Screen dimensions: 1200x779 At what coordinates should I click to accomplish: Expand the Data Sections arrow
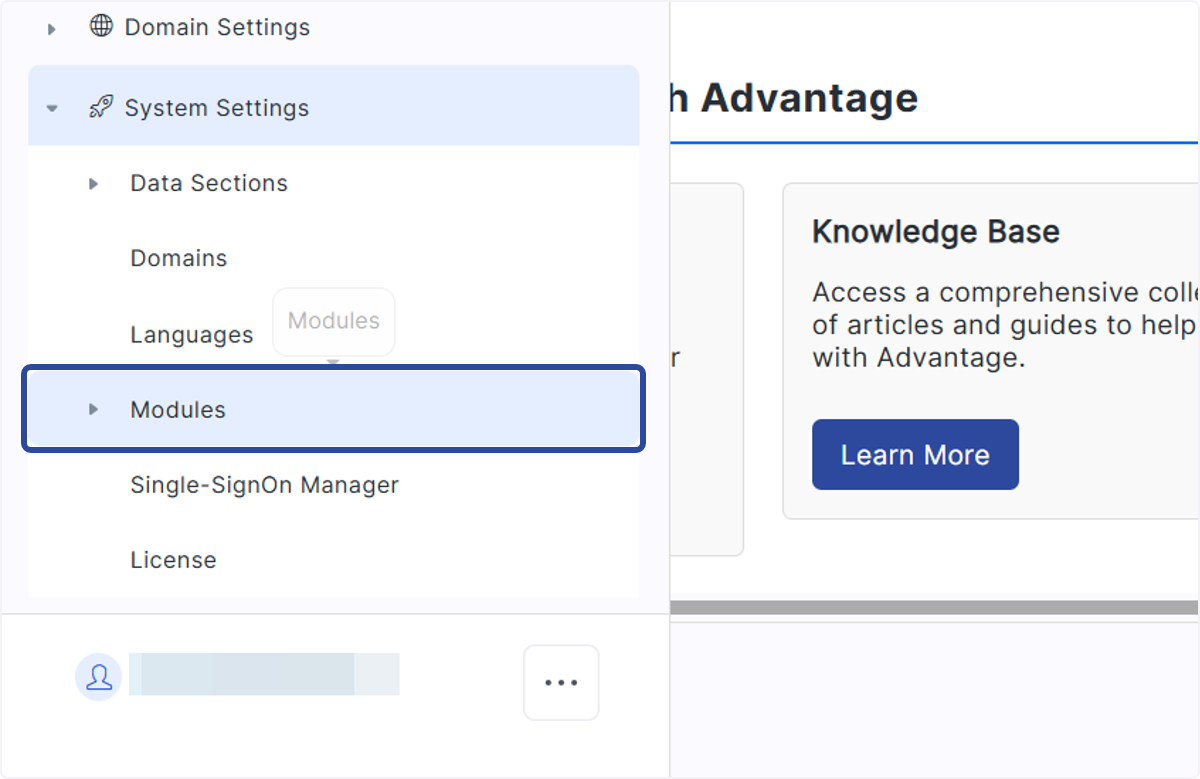point(94,183)
